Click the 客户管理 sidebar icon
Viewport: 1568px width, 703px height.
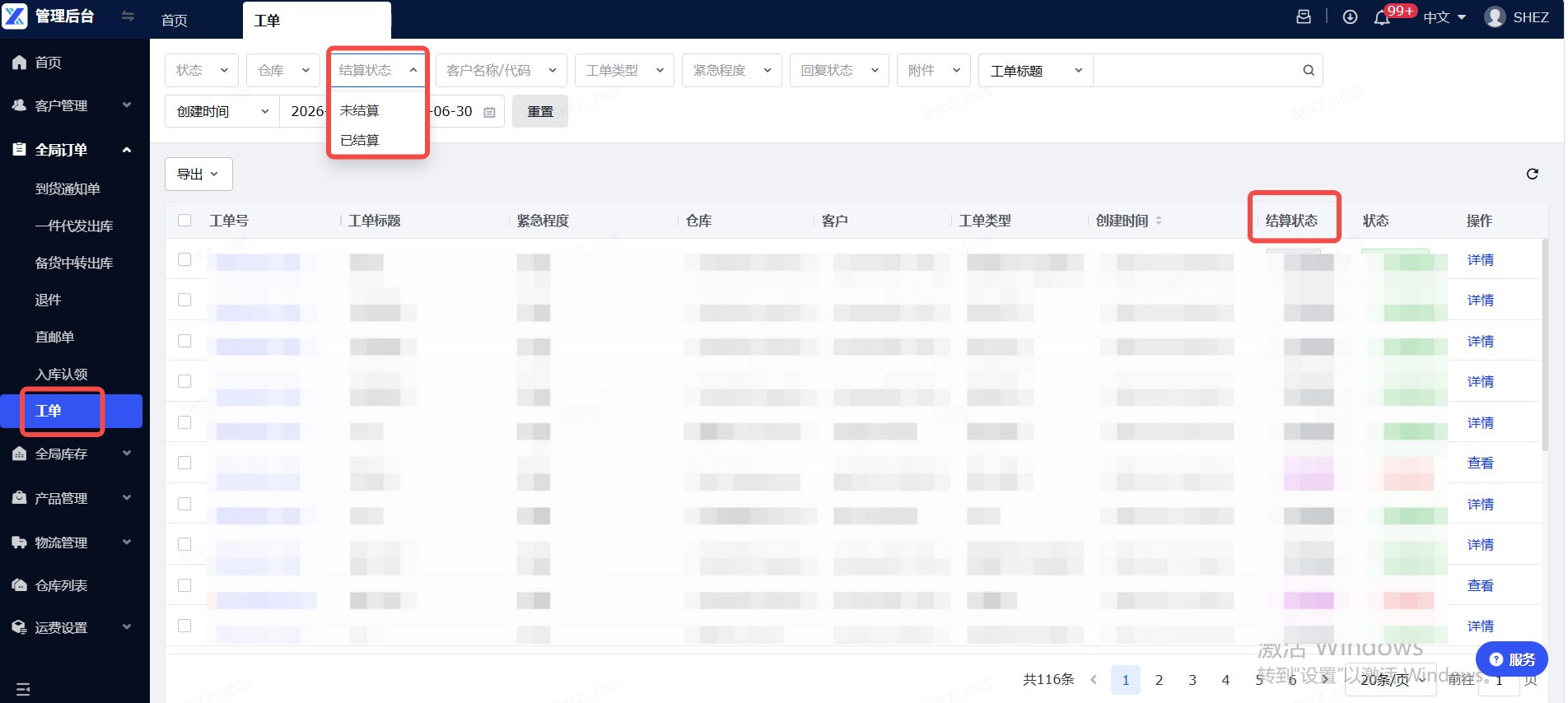pos(19,105)
